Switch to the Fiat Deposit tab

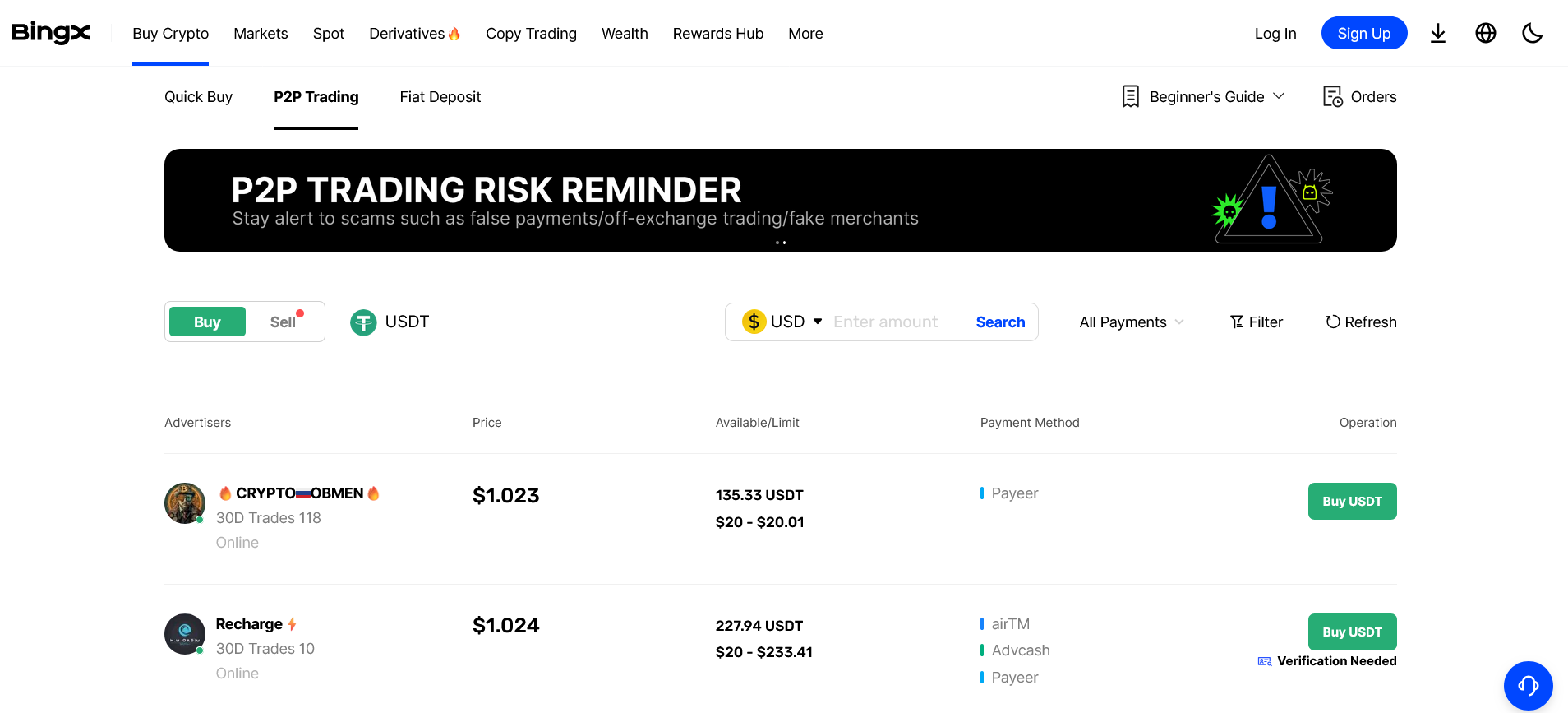coord(440,97)
